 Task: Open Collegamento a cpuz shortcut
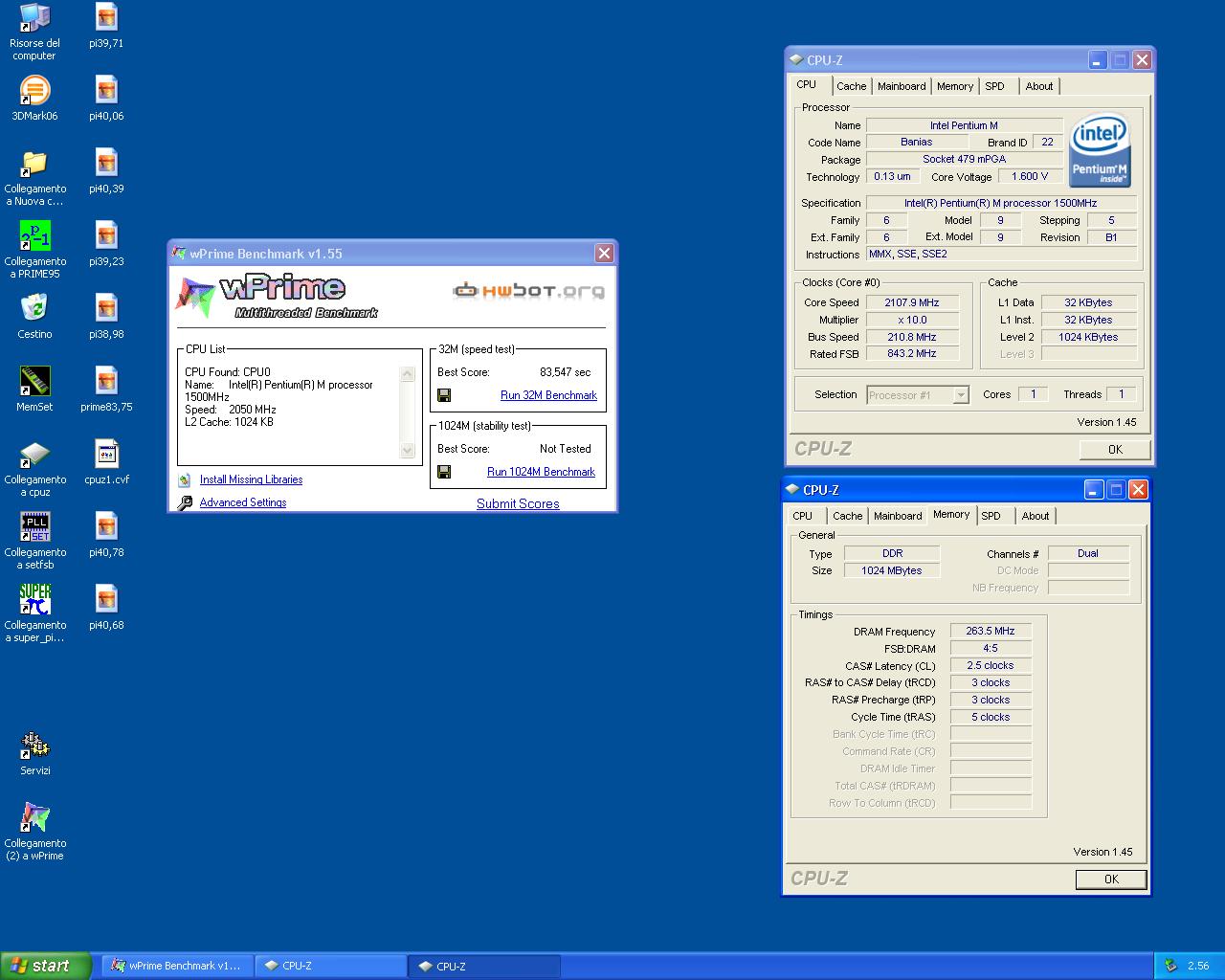click(x=34, y=454)
